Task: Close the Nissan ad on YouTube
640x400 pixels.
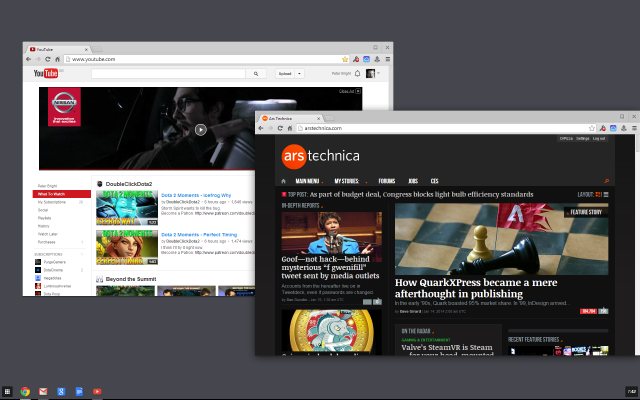Action: tap(350, 91)
